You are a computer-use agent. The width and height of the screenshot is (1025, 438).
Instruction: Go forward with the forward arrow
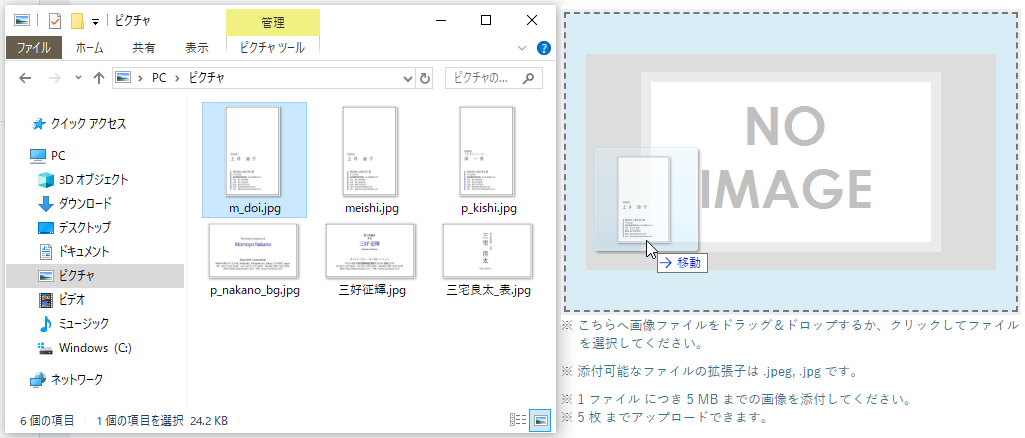[x=55, y=78]
